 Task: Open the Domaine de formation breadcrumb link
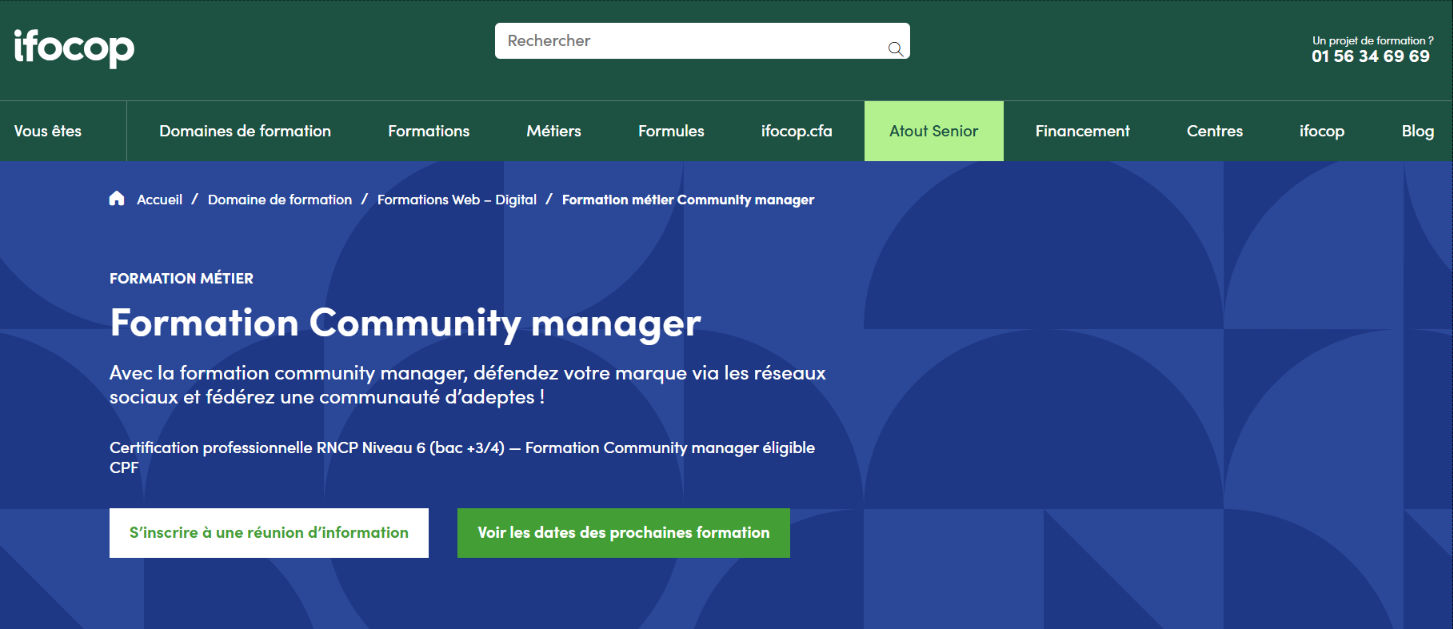click(x=279, y=199)
